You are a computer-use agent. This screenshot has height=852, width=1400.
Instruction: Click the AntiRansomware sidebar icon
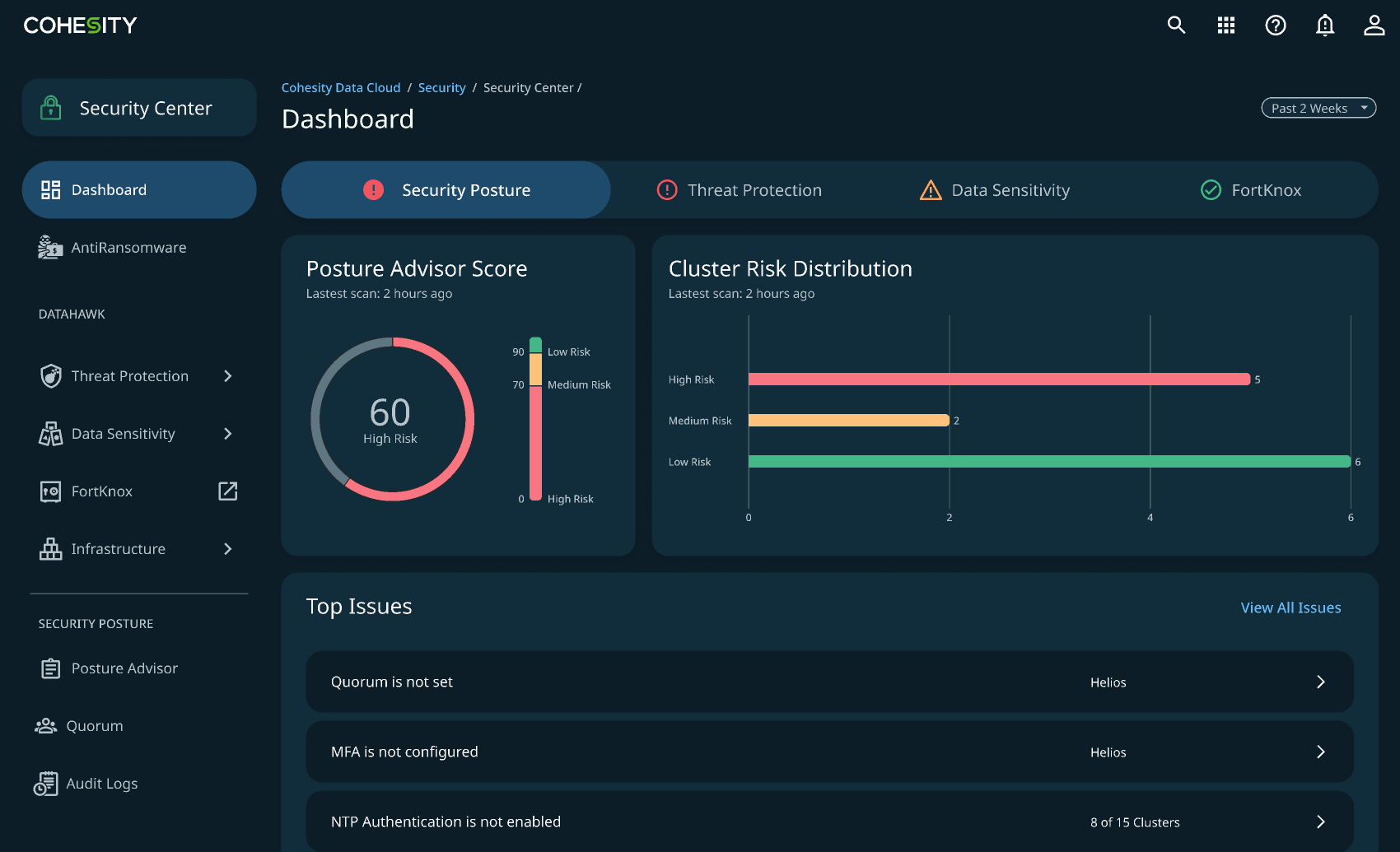coord(50,248)
